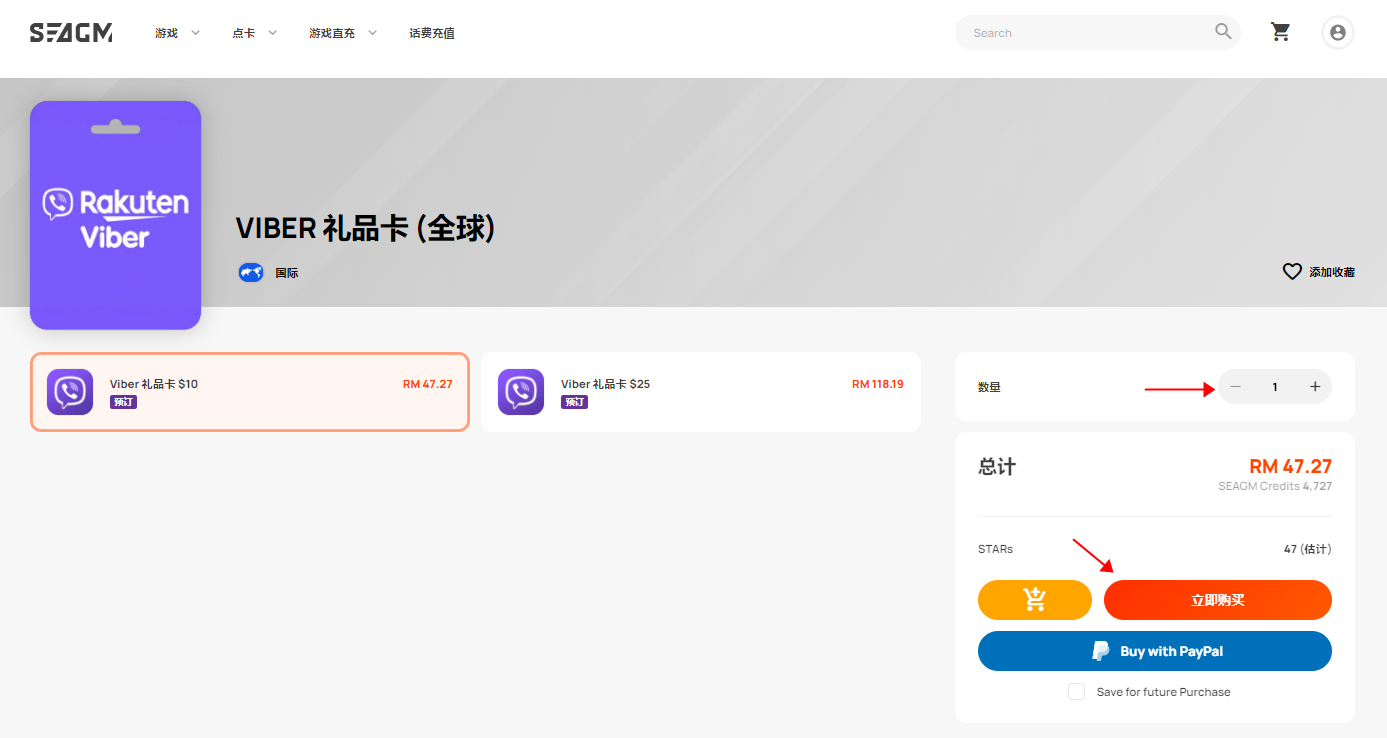Screen dimensions: 1387x738
Task: Expand the 点卡 menu dropdown
Action: click(255, 33)
